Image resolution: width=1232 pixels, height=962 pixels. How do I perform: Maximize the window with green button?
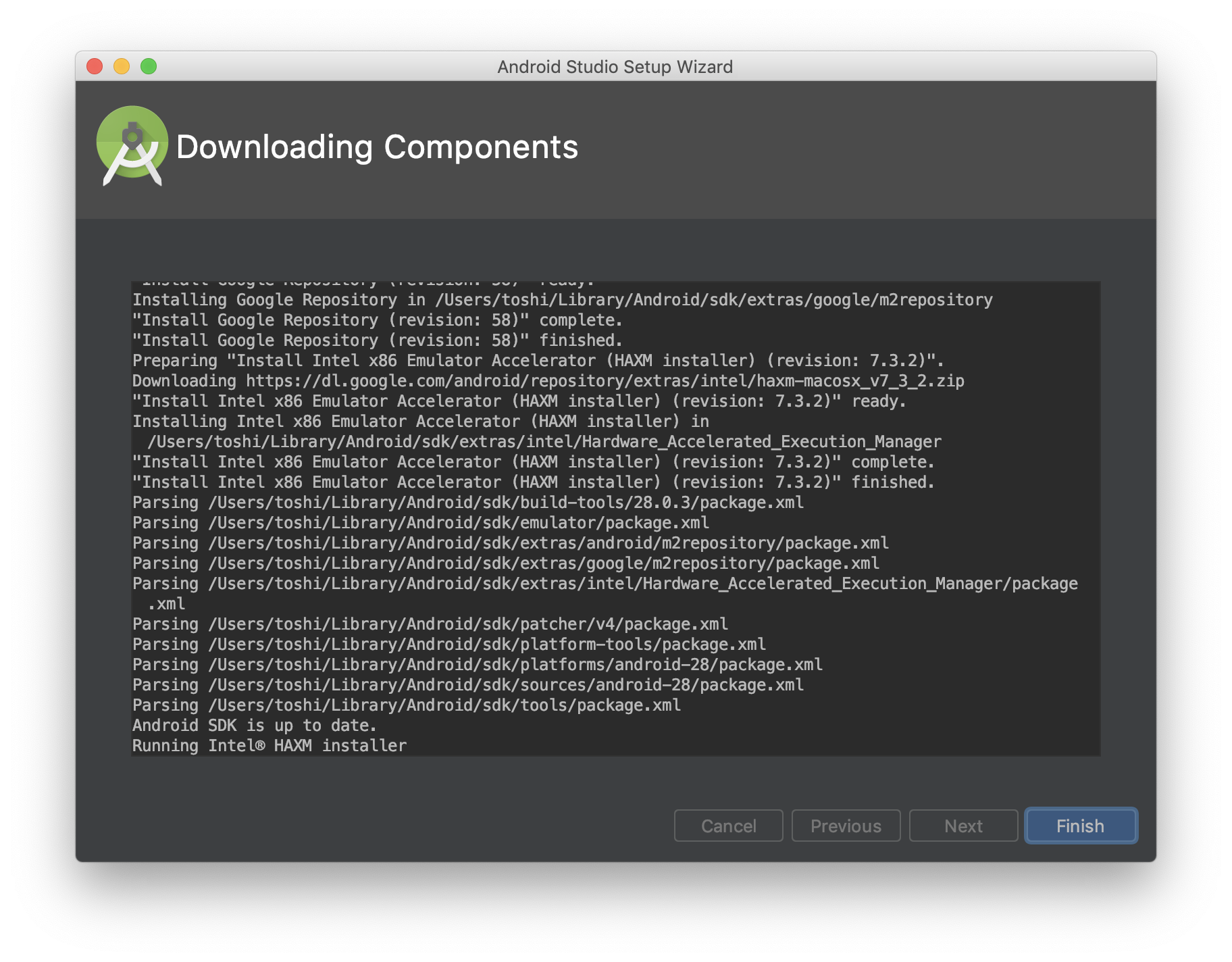(x=149, y=66)
